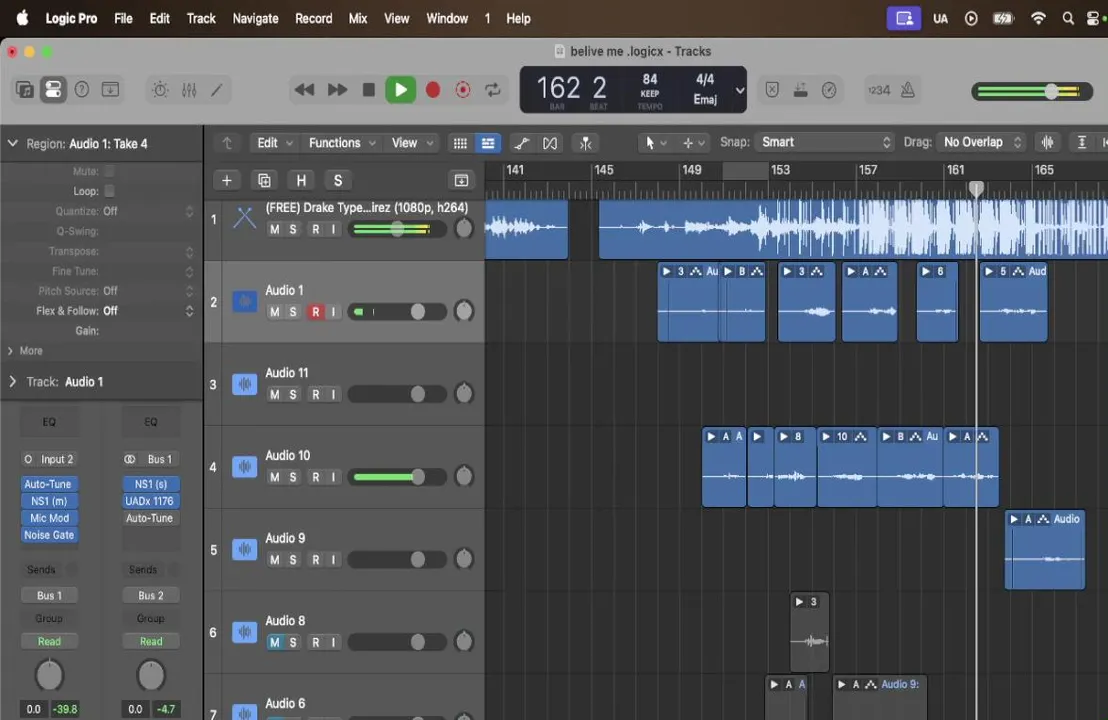
Task: Rewind the project
Action: pyautogui.click(x=305, y=90)
